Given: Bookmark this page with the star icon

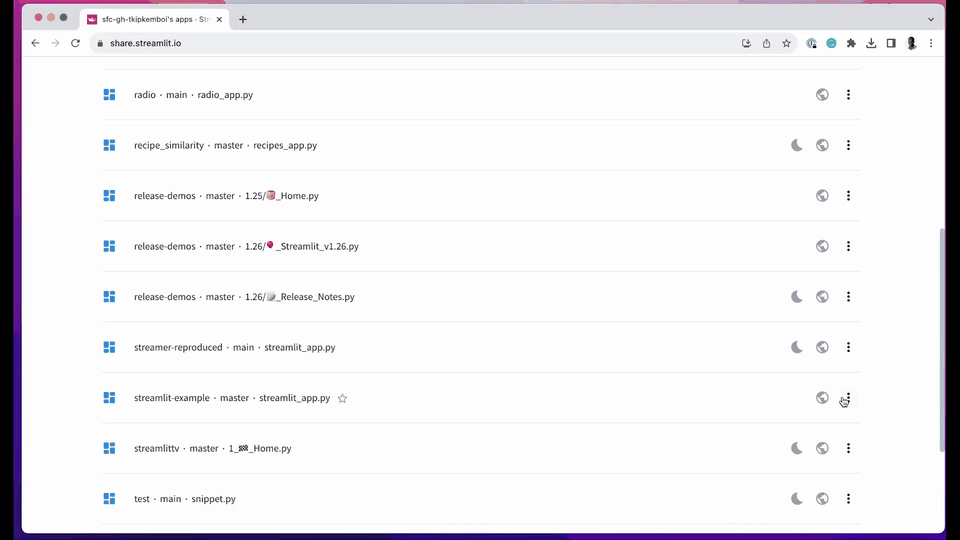Looking at the screenshot, I should (786, 43).
